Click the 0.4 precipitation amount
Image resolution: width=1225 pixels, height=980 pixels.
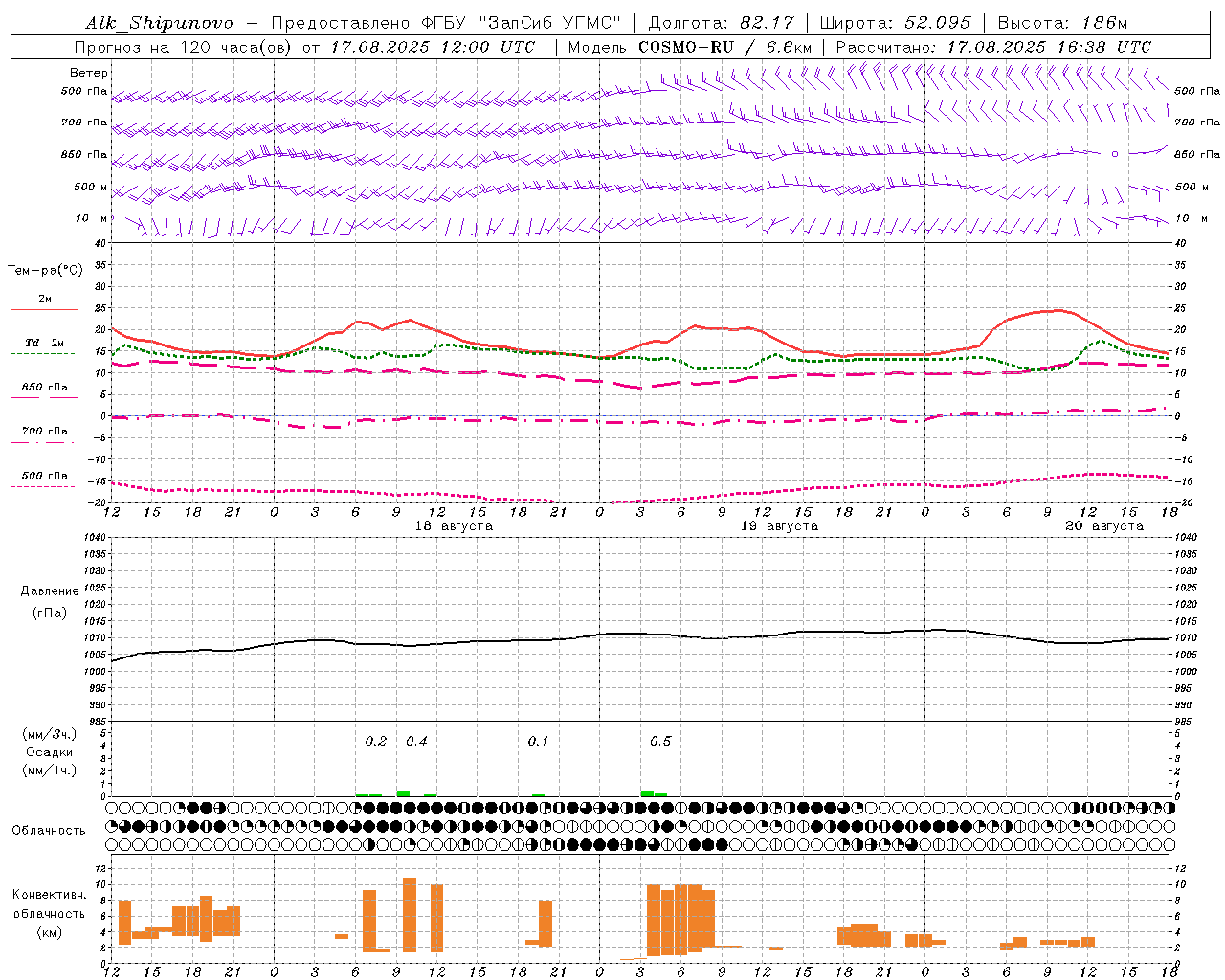[416, 742]
